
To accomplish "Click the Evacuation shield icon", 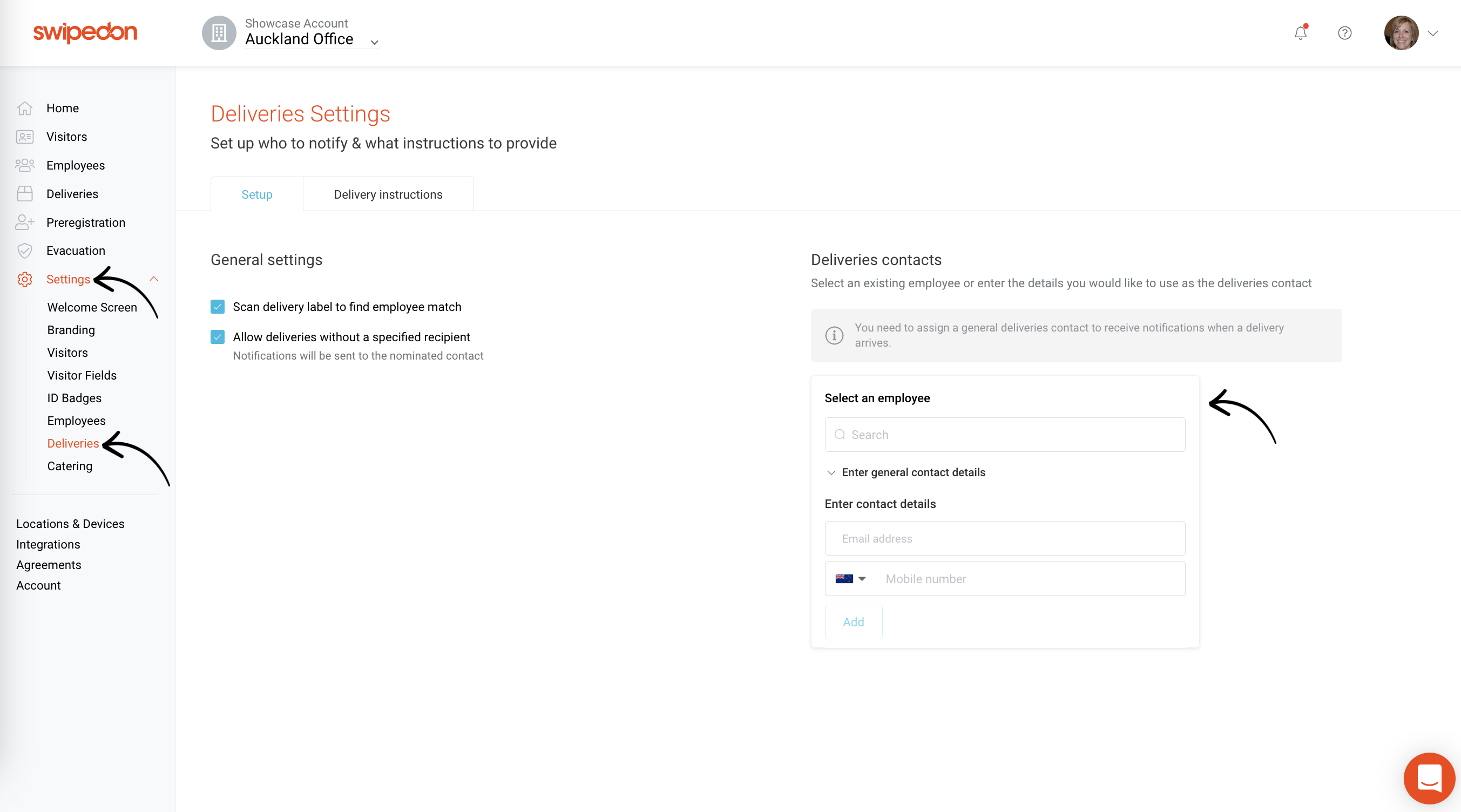I will coord(24,251).
